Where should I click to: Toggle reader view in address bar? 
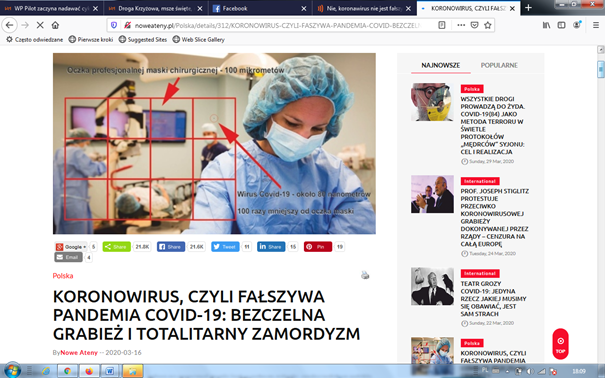pos(442,25)
